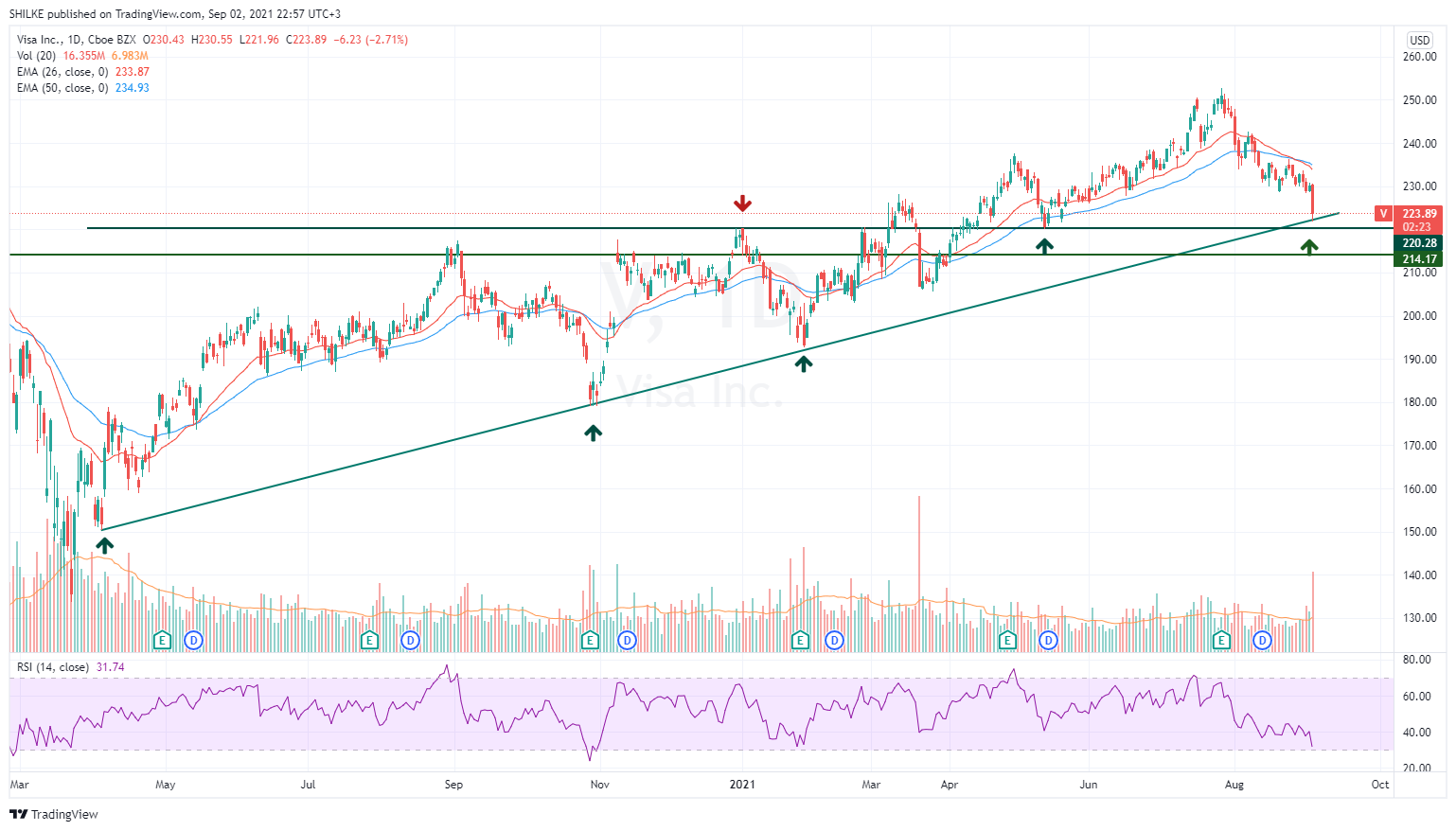Click the 150.00 price axis label
The image size is (1456, 831).
point(1420,532)
